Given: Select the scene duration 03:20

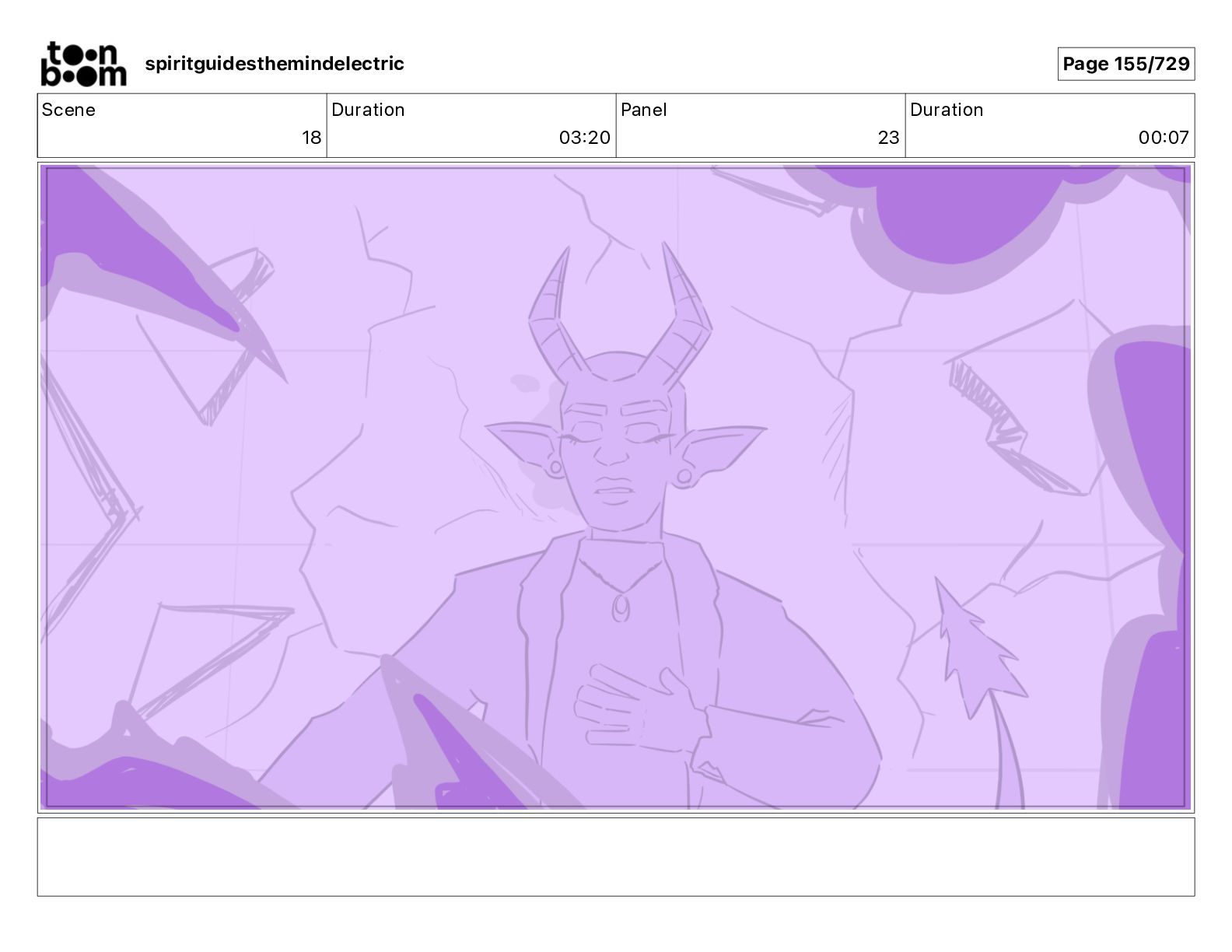Looking at the screenshot, I should (x=584, y=138).
